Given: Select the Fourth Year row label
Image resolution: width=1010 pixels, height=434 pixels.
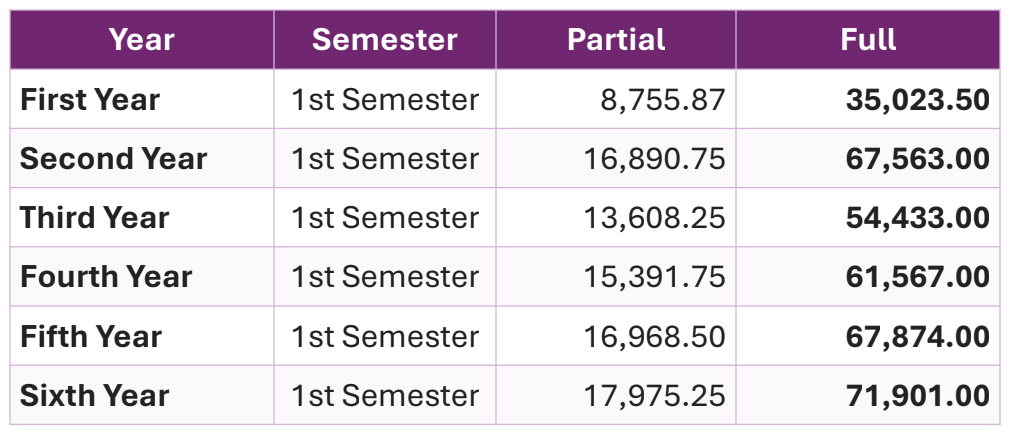Looking at the screenshot, I should coord(106,277).
